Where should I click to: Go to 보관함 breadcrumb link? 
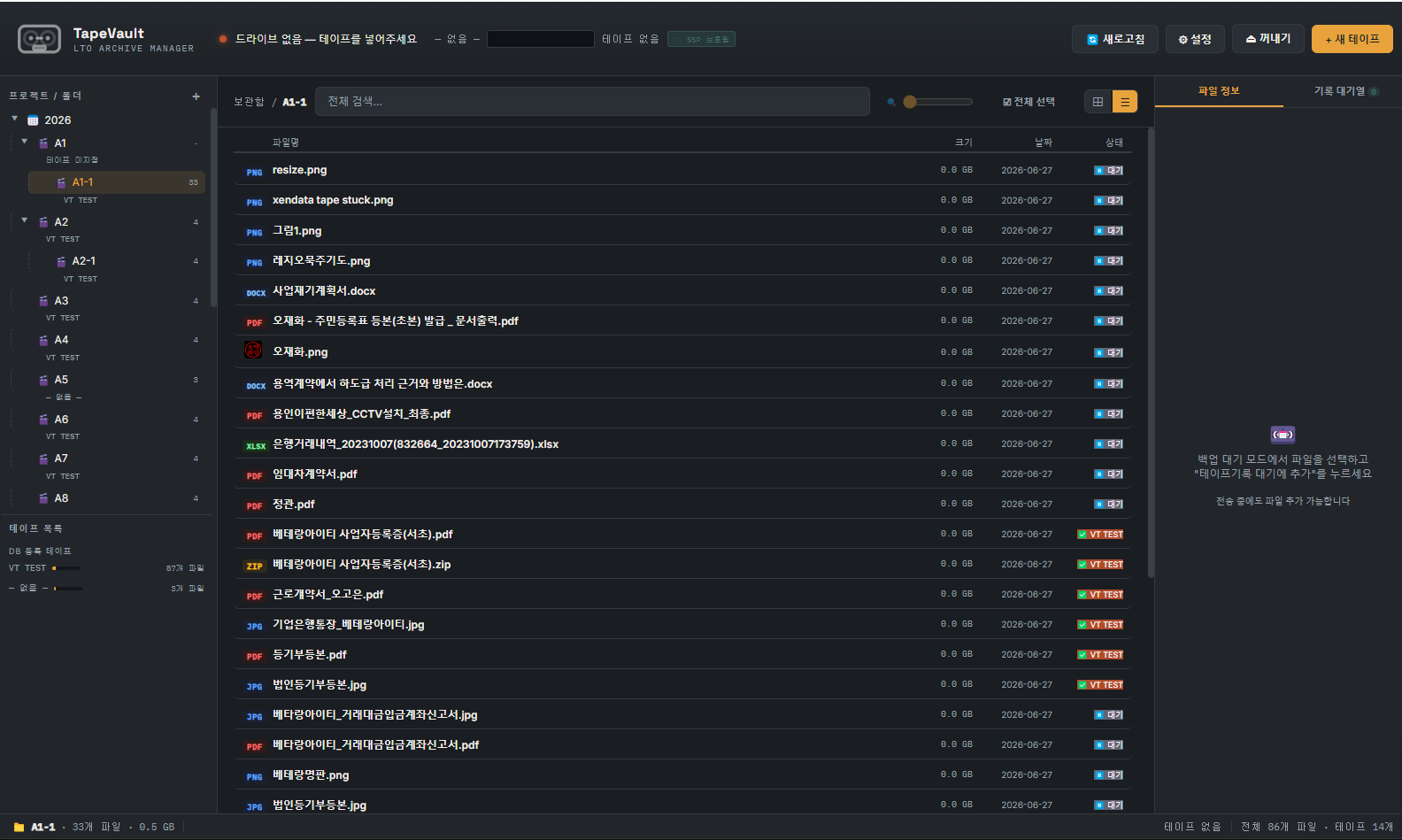pyautogui.click(x=249, y=102)
